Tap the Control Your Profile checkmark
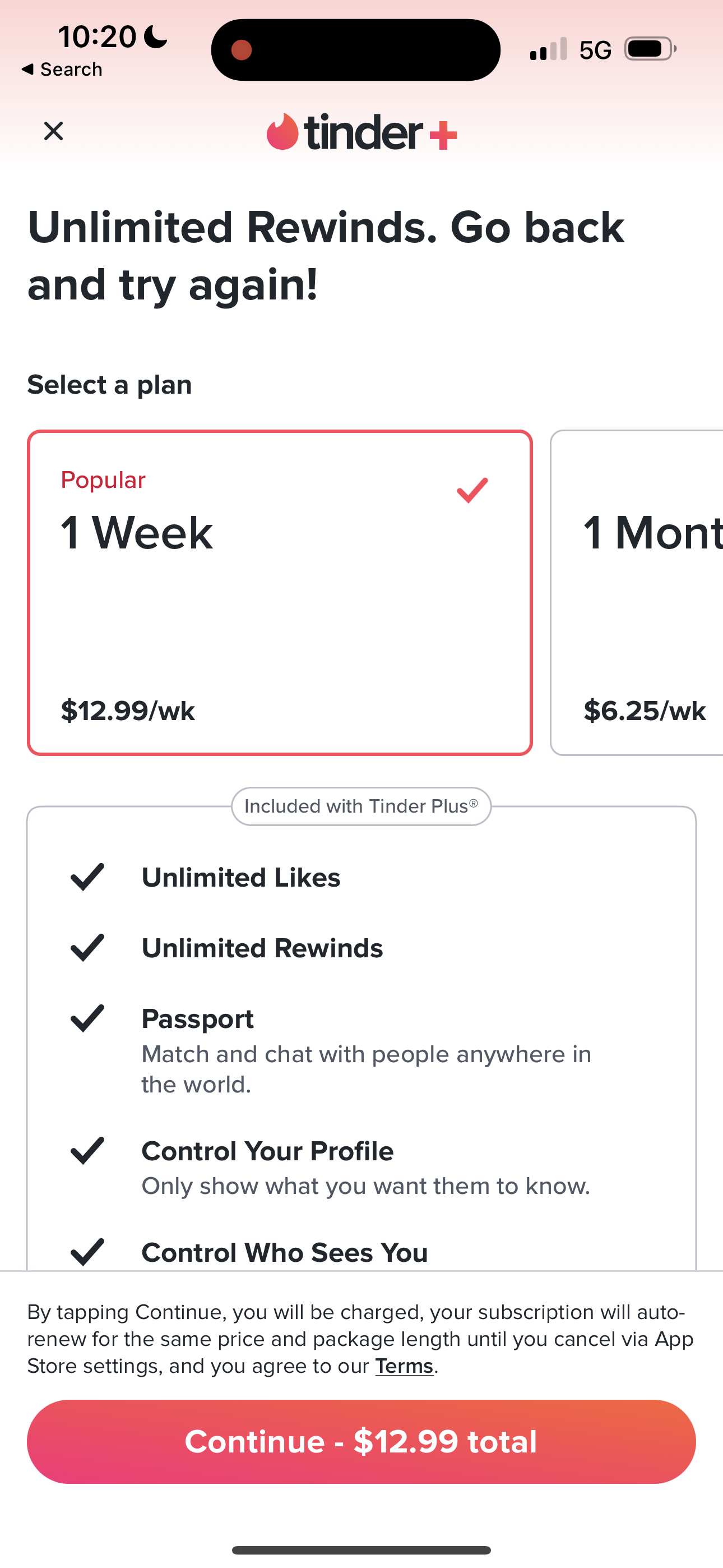The width and height of the screenshot is (723, 1568). pos(87,1150)
